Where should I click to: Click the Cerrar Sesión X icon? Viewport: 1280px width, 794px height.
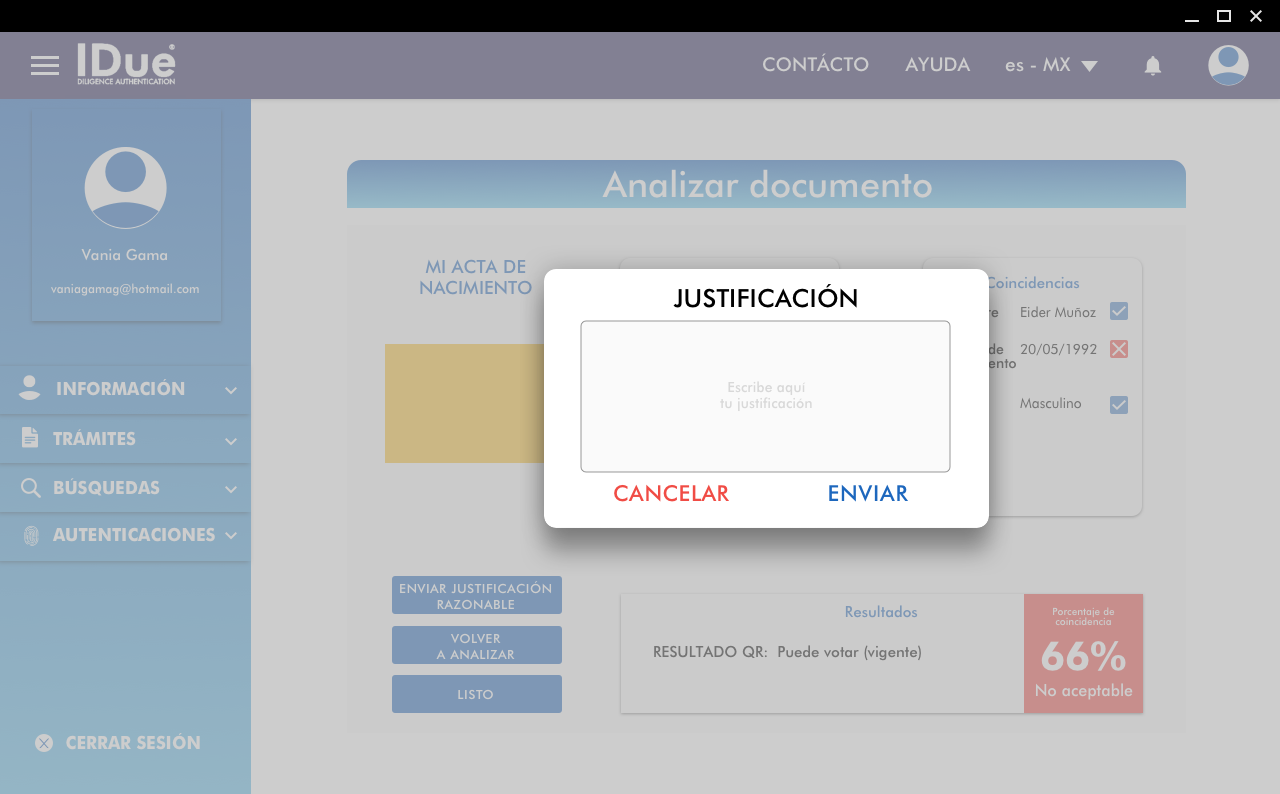44,743
